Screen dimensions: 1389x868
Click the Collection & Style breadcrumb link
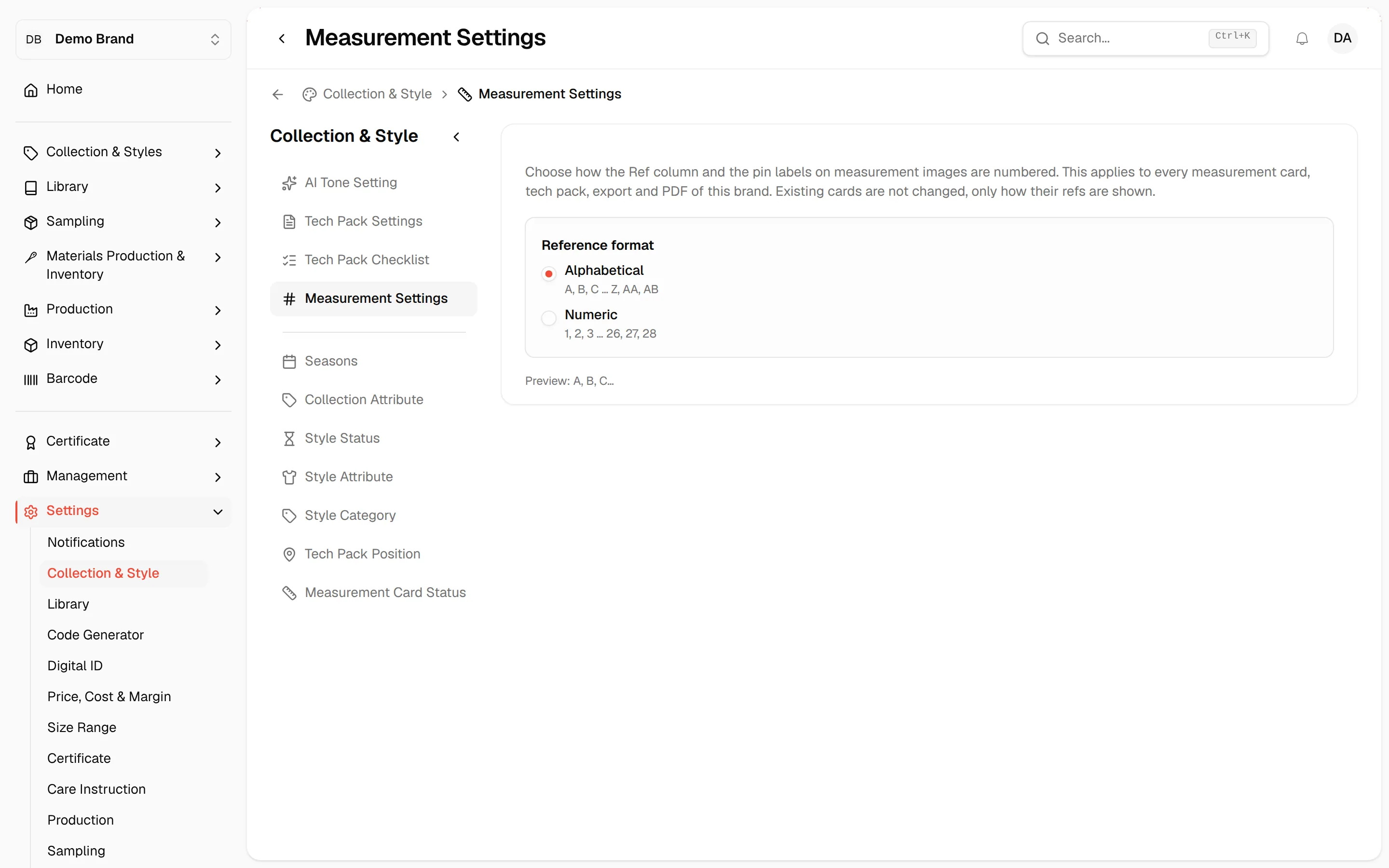[x=377, y=94]
